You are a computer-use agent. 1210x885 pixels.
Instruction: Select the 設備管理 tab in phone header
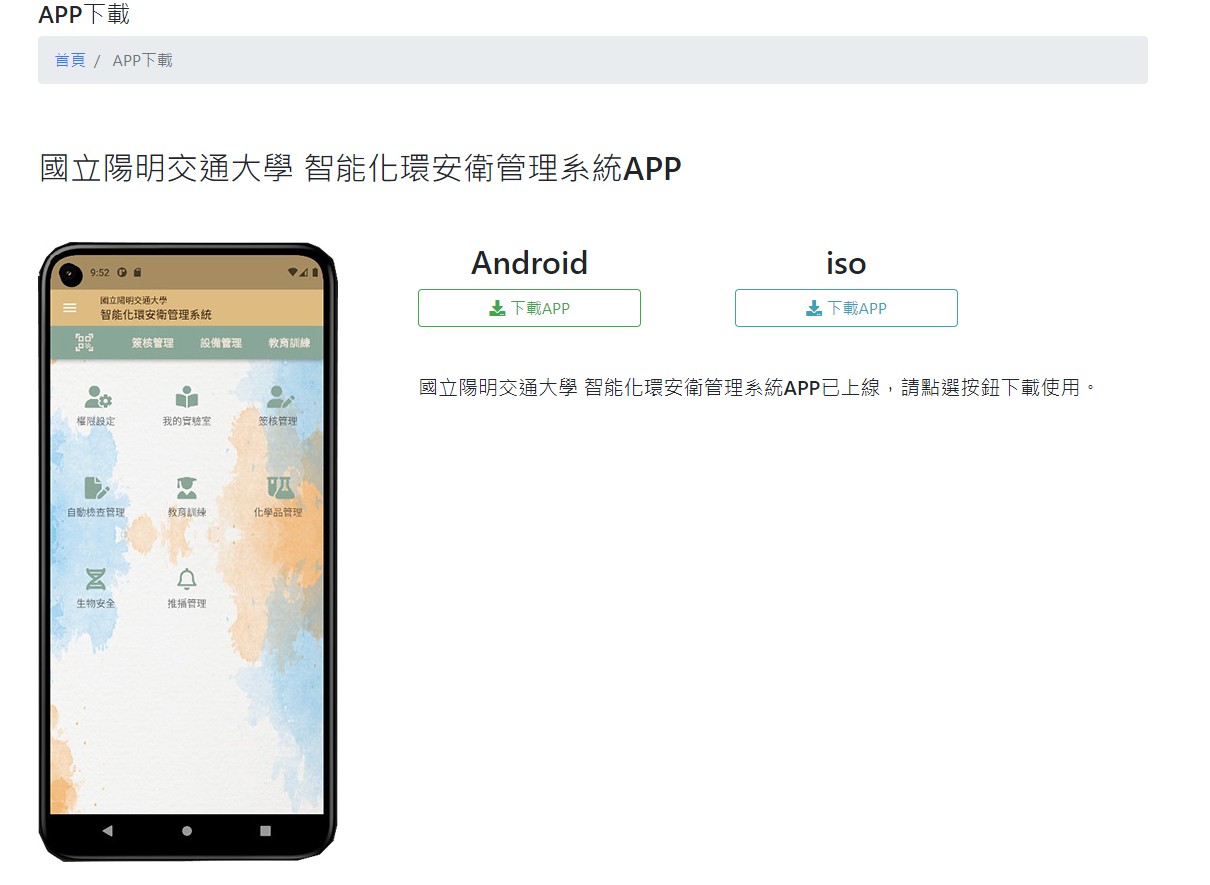[220, 343]
